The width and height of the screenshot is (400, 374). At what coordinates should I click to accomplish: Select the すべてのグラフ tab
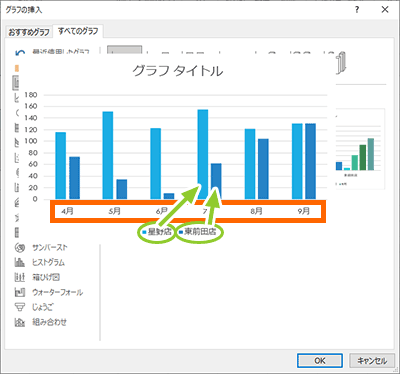tap(78, 31)
